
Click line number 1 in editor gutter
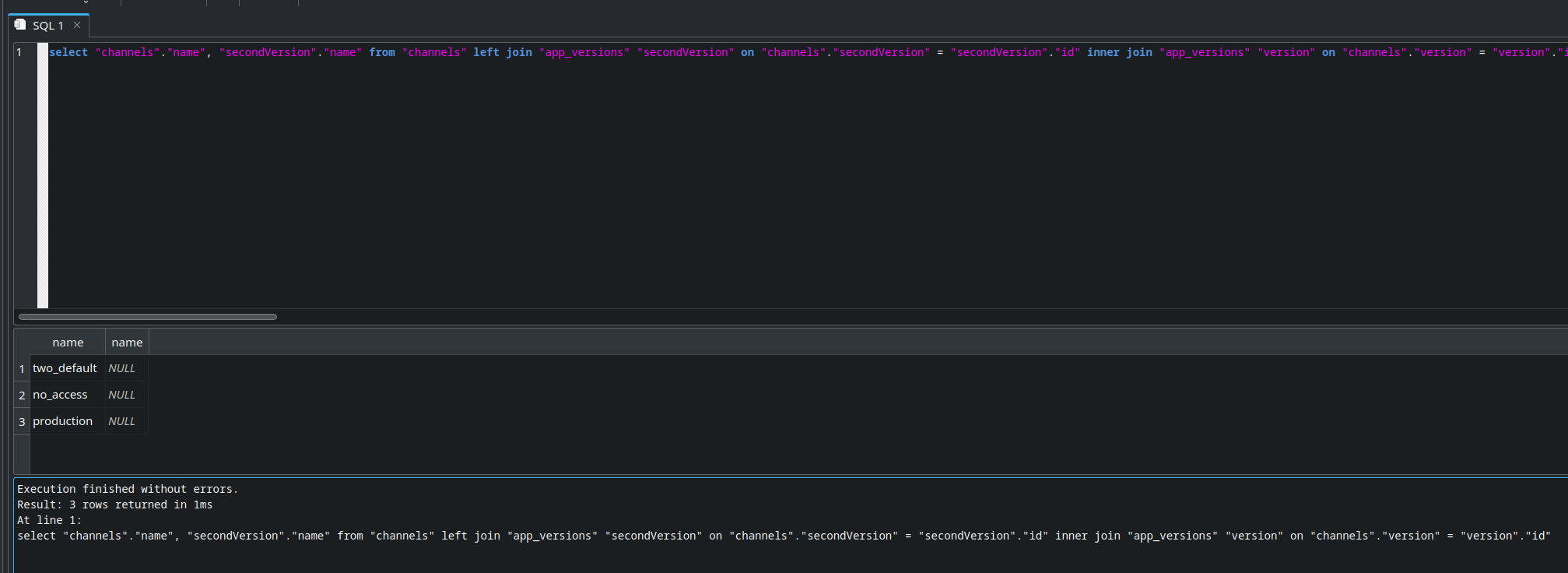tap(19, 52)
